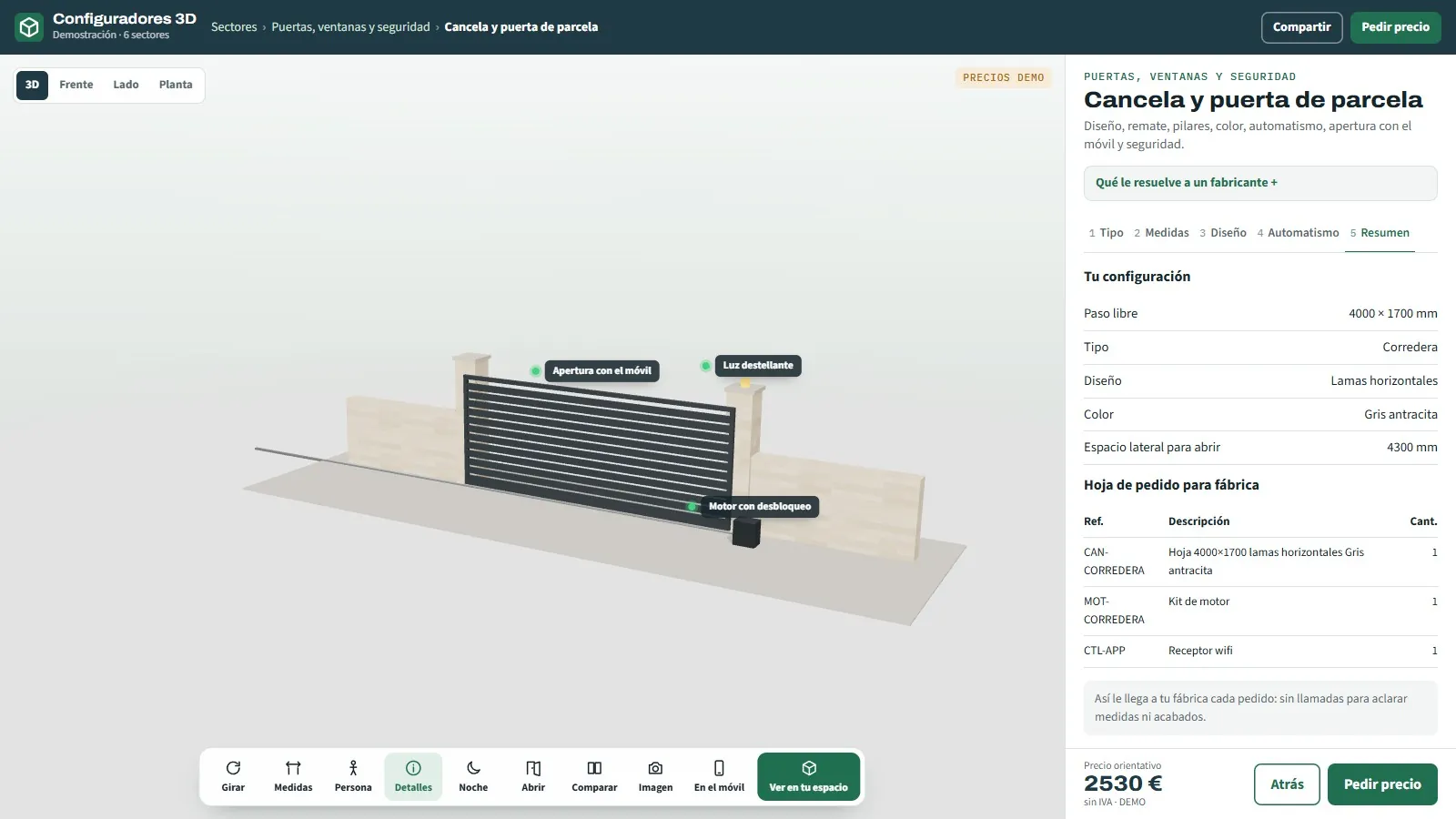The height and width of the screenshot is (819, 1456).
Task: Switch to Noche night mode
Action: (473, 777)
